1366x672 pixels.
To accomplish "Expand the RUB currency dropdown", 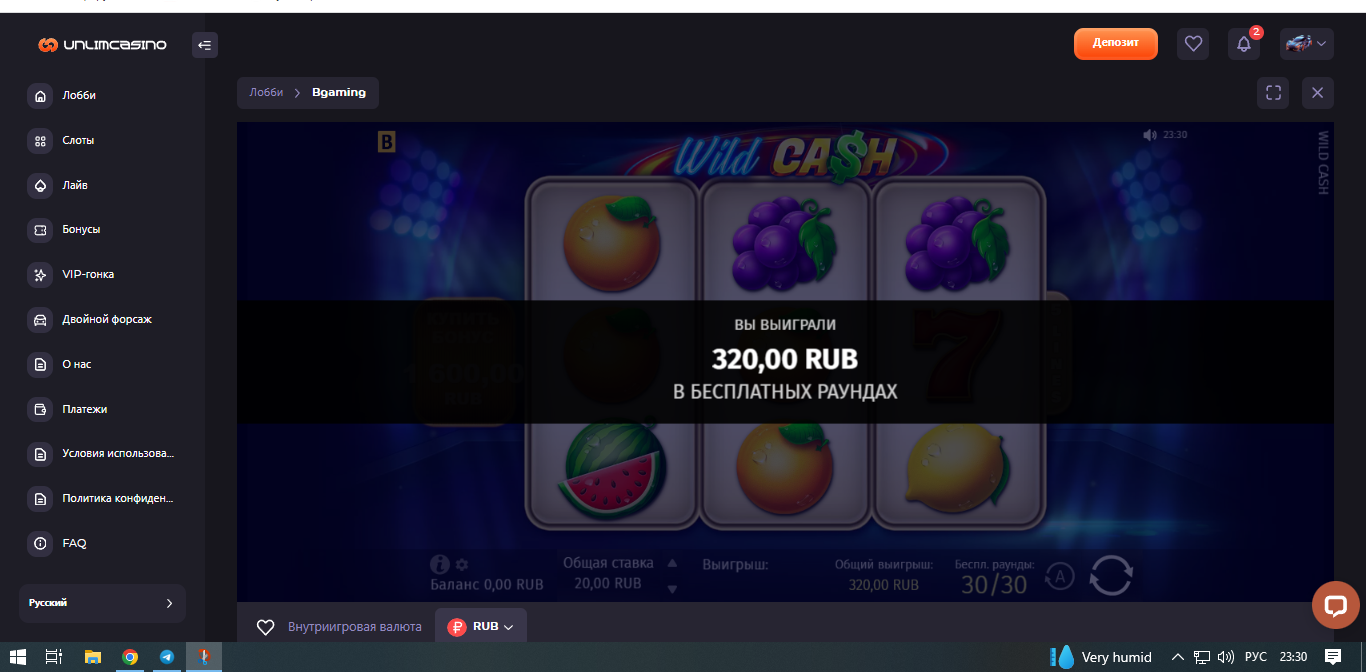I will pos(481,627).
